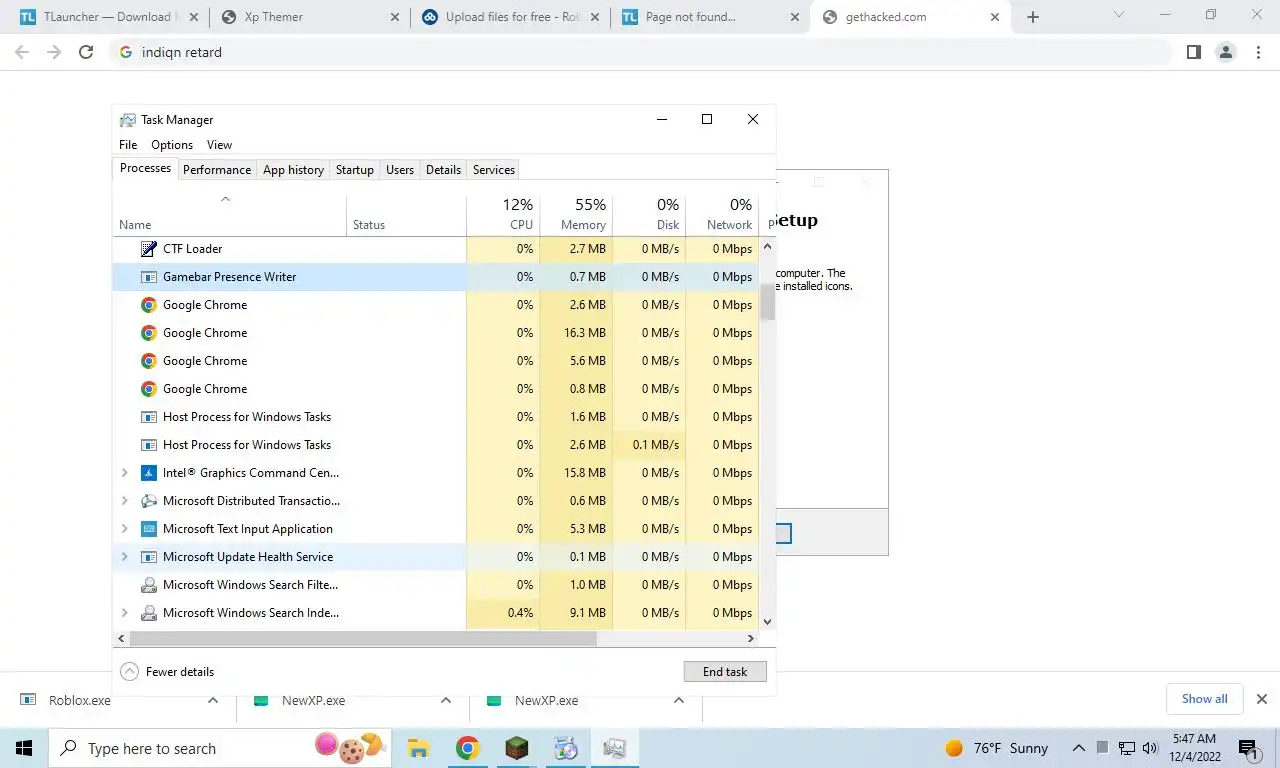
Task: Expand the Microsoft Distributed Transaction group
Action: (124, 501)
